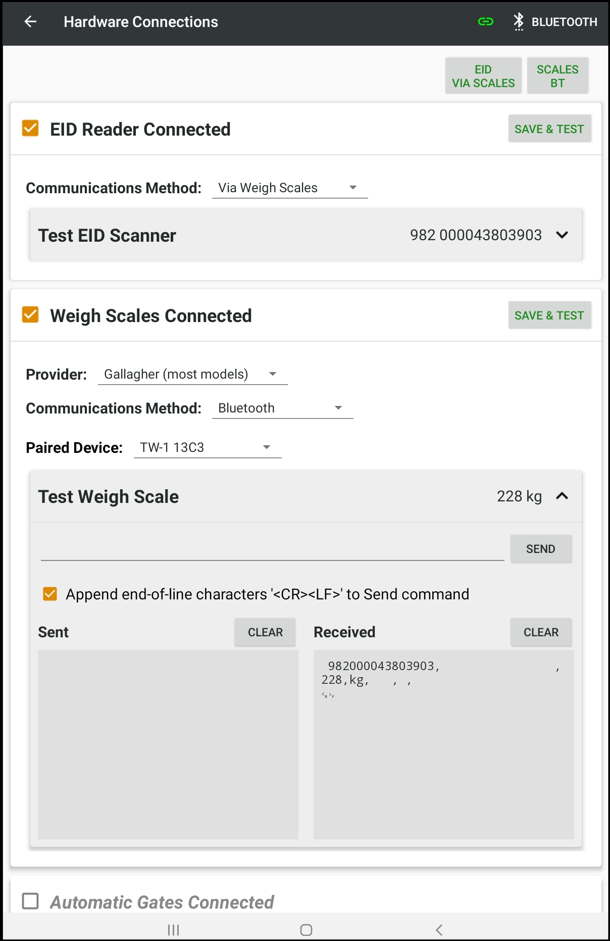Image resolution: width=610 pixels, height=941 pixels.
Task: Uncheck the append end-of-line characters option
Action: pyautogui.click(x=50, y=593)
